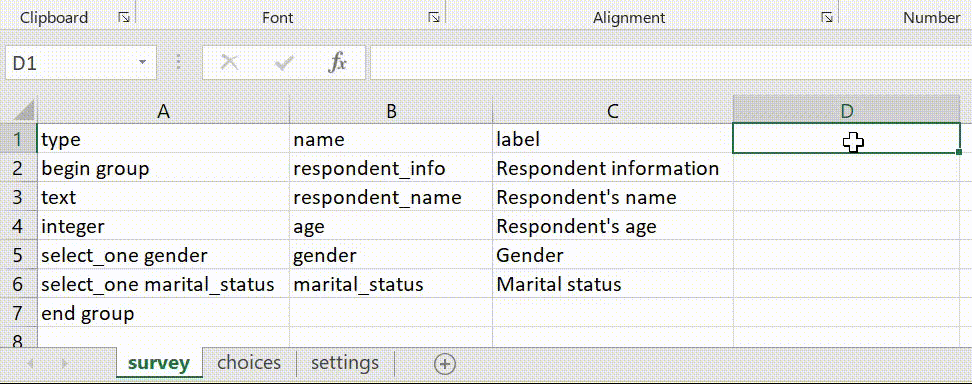Select row 1 header
Viewport: 972px width, 384px height.
[18, 139]
